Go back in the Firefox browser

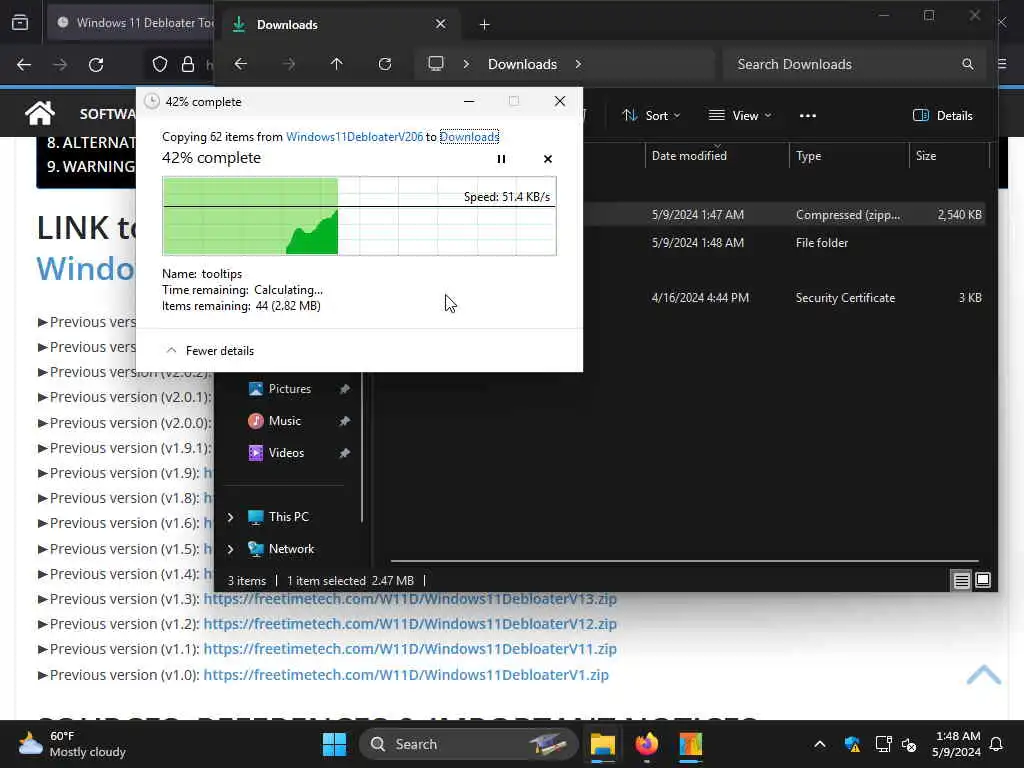[24, 65]
